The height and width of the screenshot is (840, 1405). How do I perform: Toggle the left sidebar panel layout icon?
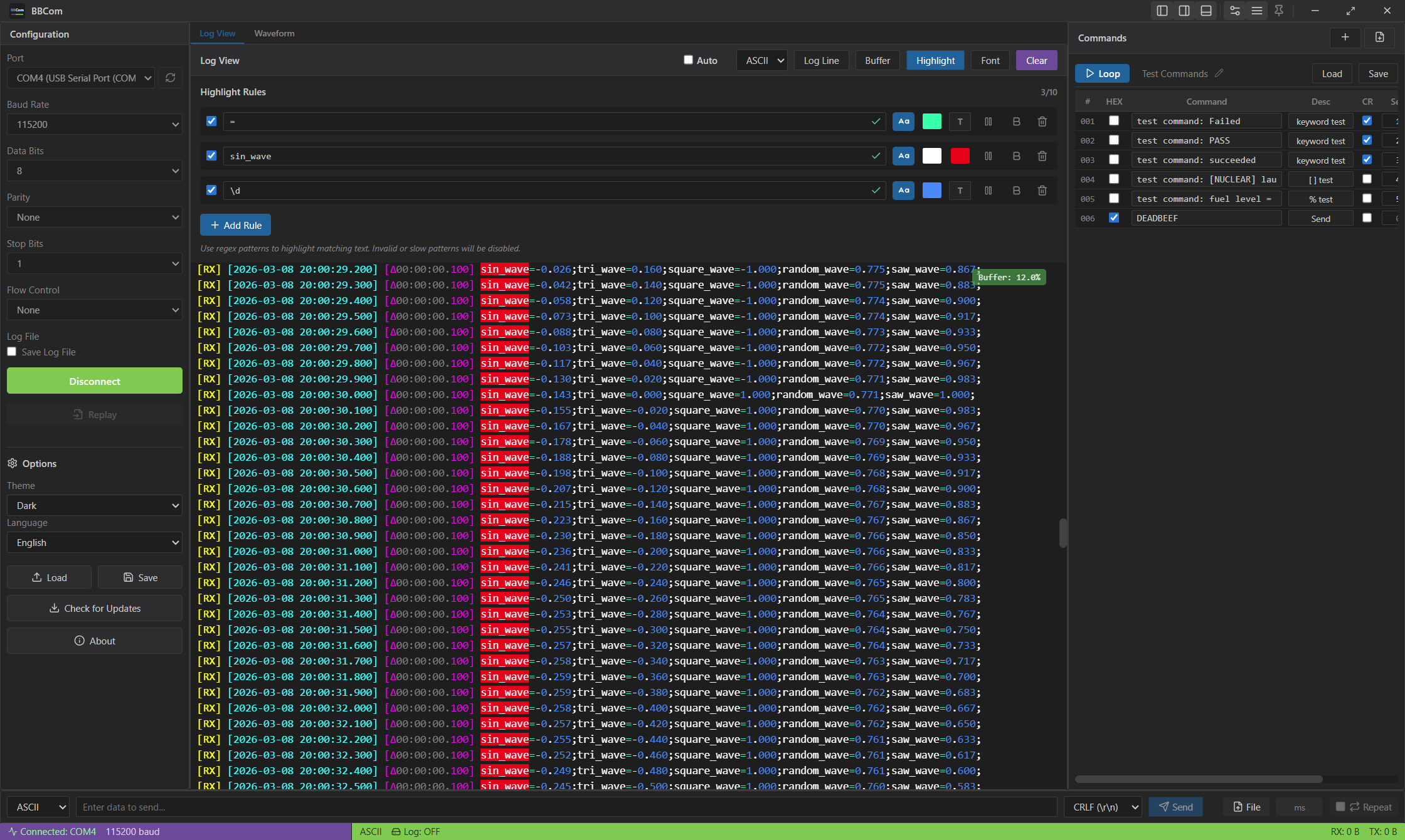pyautogui.click(x=1162, y=11)
